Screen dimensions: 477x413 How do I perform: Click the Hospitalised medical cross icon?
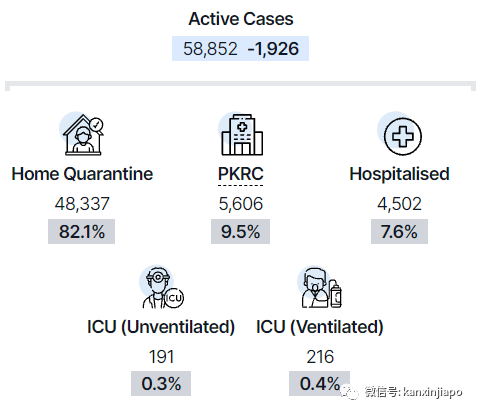(400, 133)
